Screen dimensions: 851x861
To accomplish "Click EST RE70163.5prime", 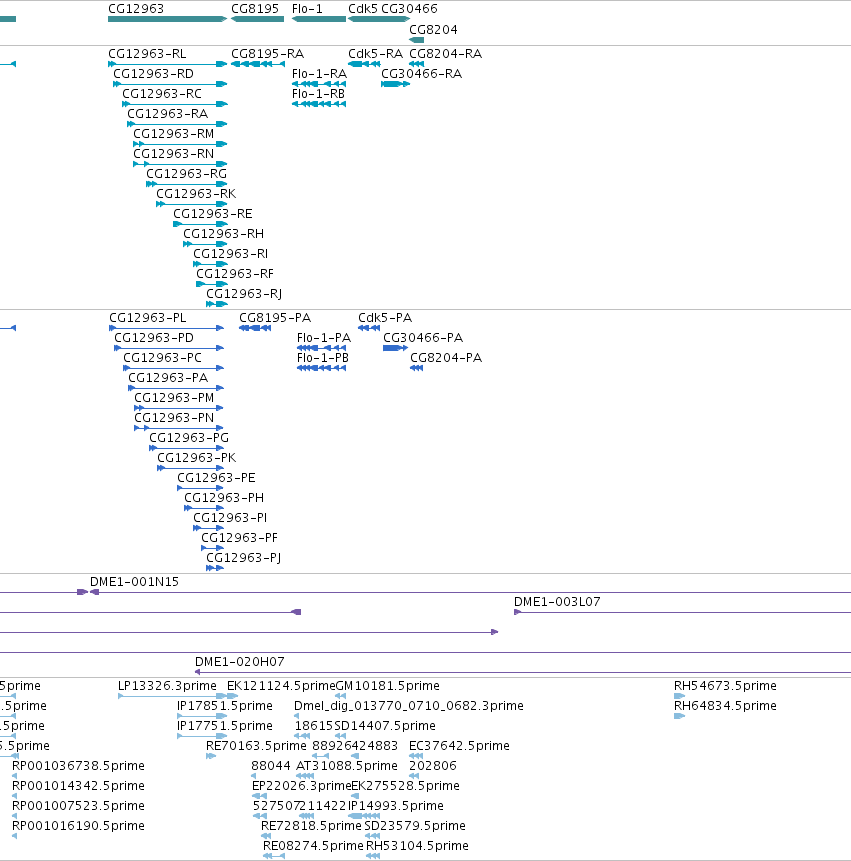I will 211,756.
